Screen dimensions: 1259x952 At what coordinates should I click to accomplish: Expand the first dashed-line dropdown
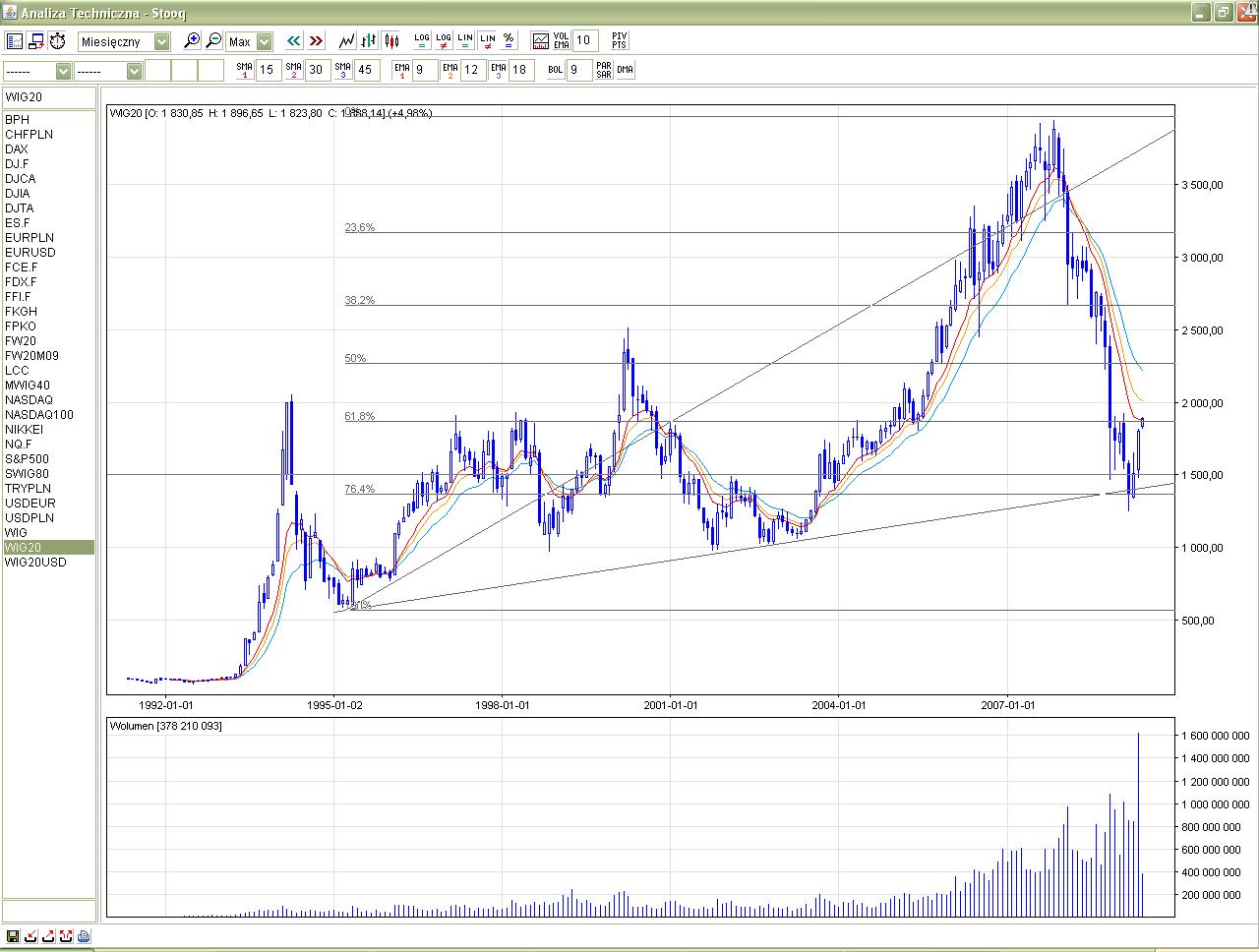(x=63, y=71)
